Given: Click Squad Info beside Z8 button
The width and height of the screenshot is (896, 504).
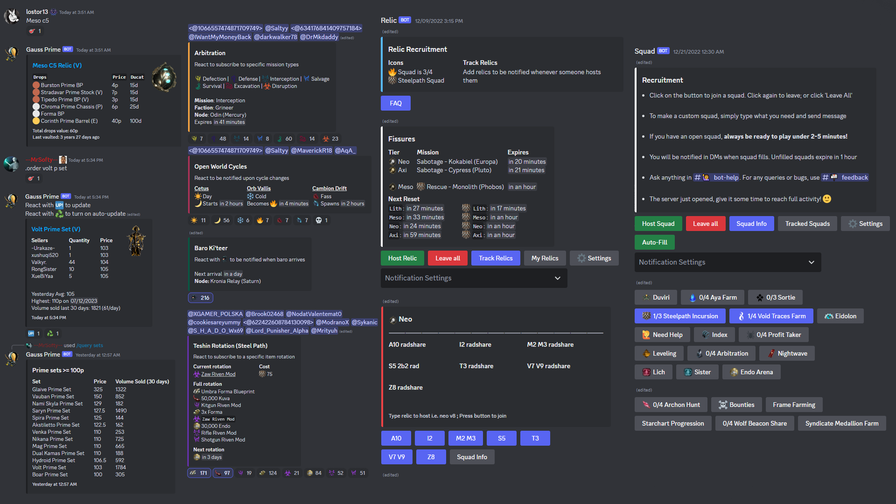Looking at the screenshot, I should click(x=472, y=457).
